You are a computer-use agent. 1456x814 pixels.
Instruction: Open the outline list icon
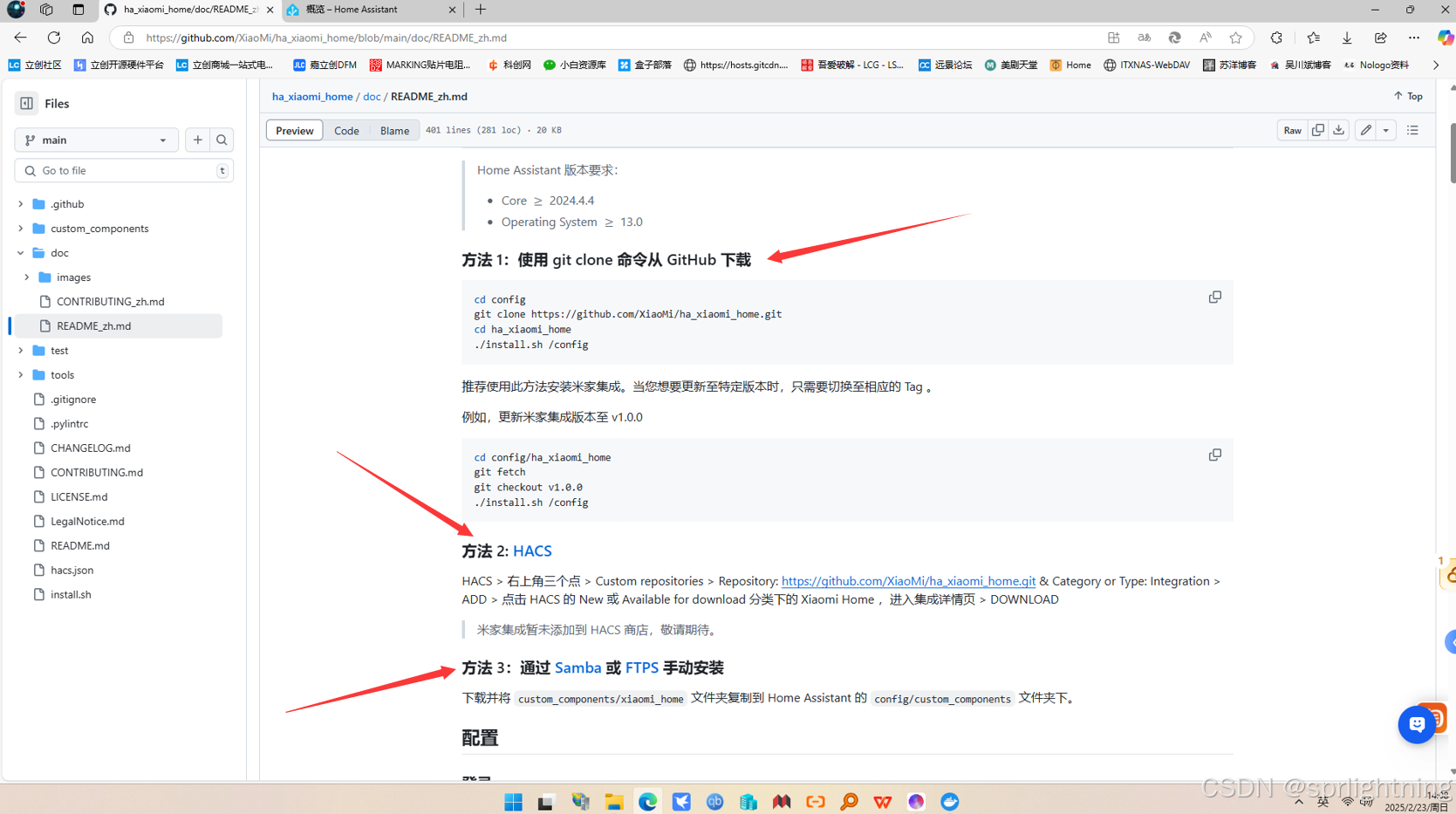click(1412, 130)
